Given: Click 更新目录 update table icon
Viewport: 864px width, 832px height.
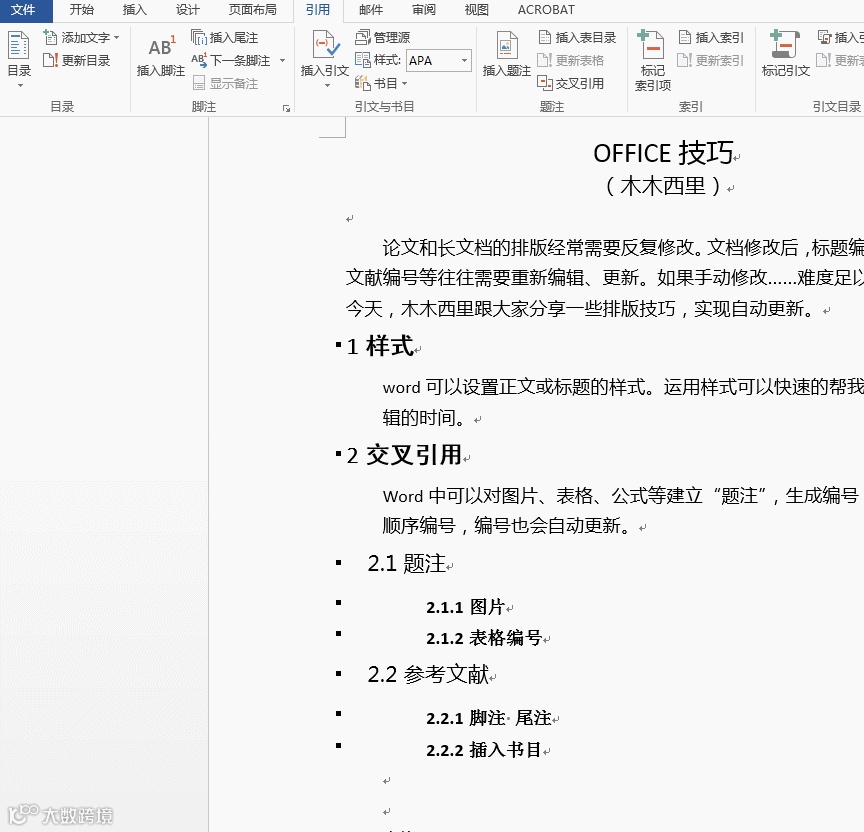Looking at the screenshot, I should point(50,60).
